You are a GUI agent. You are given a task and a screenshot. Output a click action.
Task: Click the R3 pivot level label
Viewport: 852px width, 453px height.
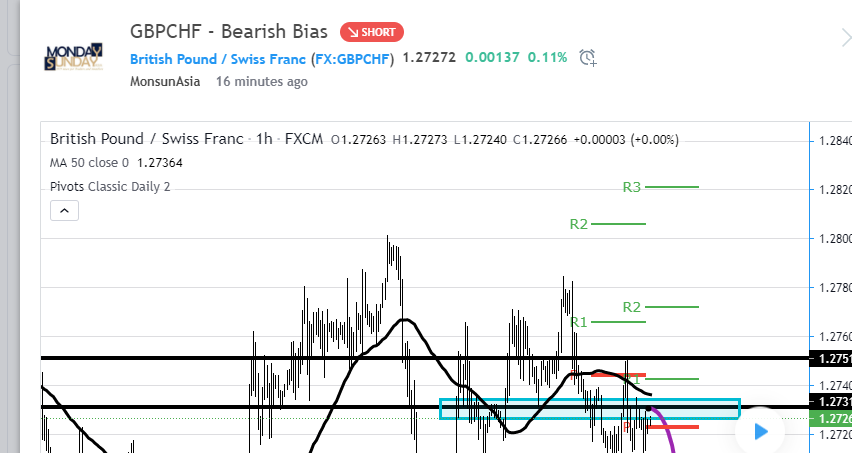[631, 186]
